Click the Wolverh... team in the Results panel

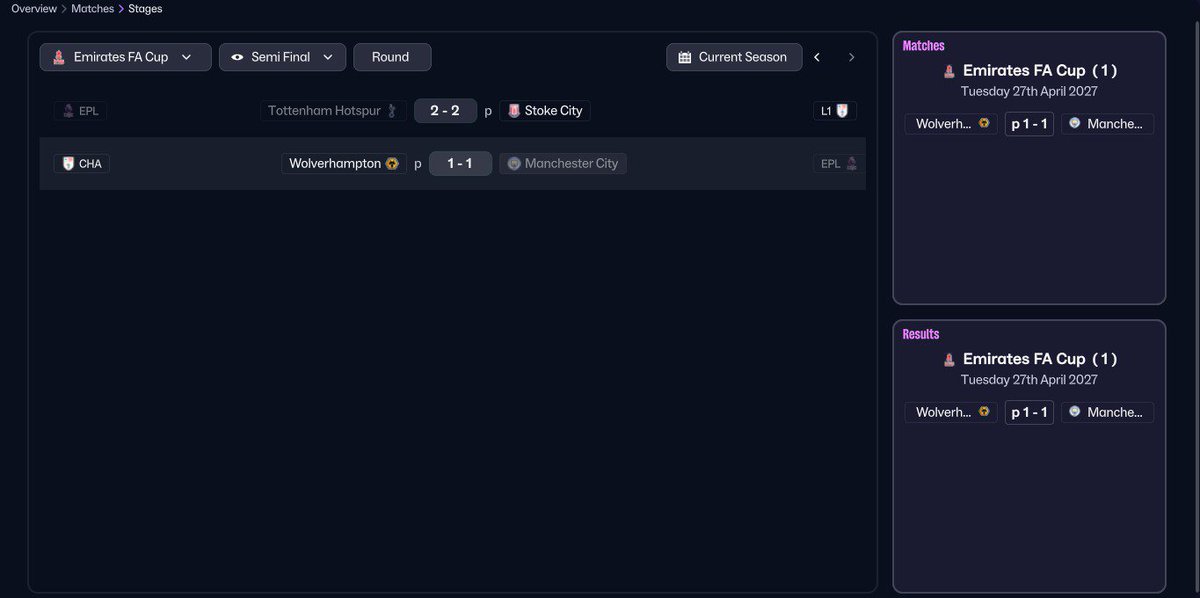(951, 412)
